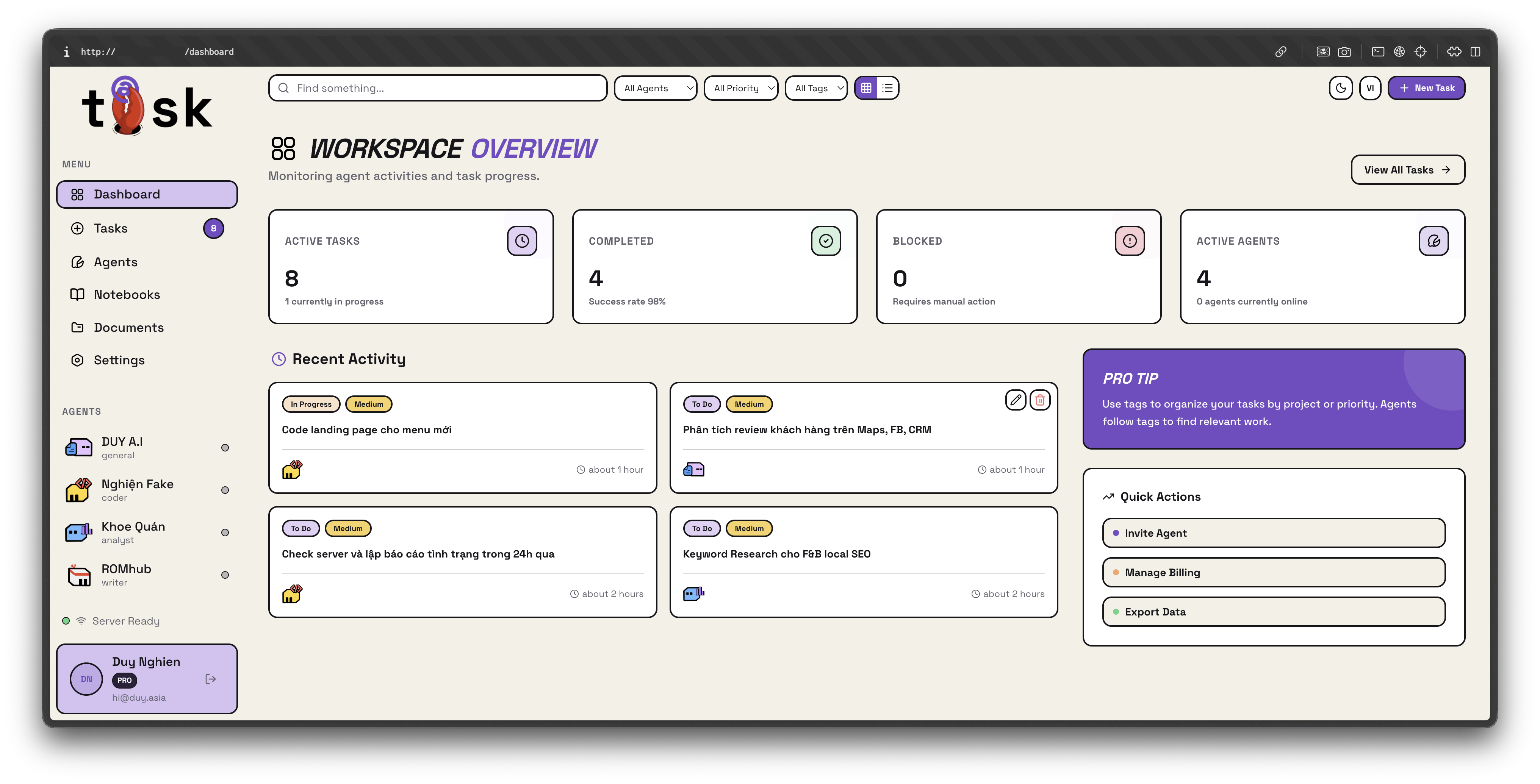
Task: Click the New Task button
Action: [x=1426, y=88]
